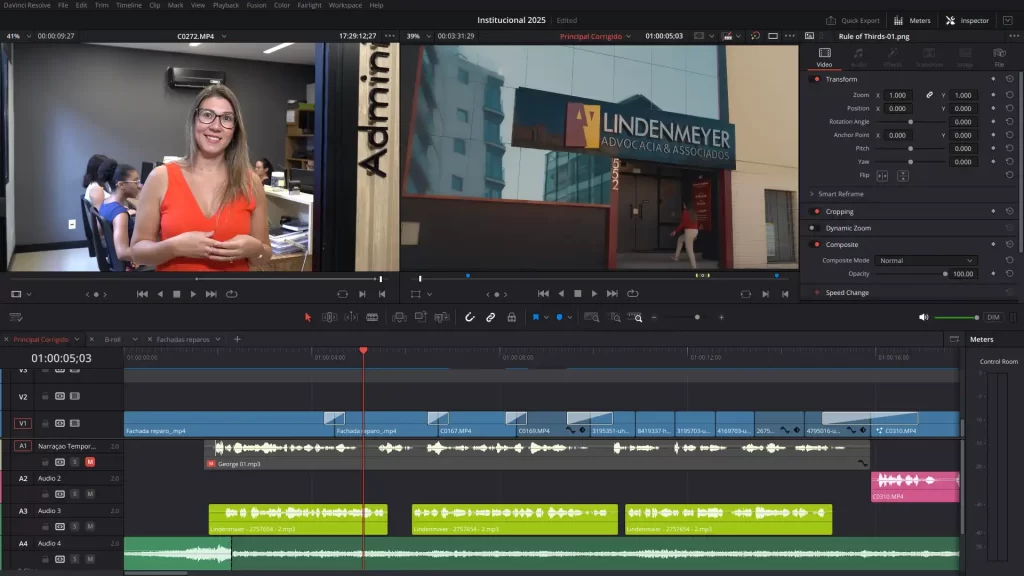Toggle loop in the timeline viewer
This screenshot has height=576, width=1024.
pos(633,294)
